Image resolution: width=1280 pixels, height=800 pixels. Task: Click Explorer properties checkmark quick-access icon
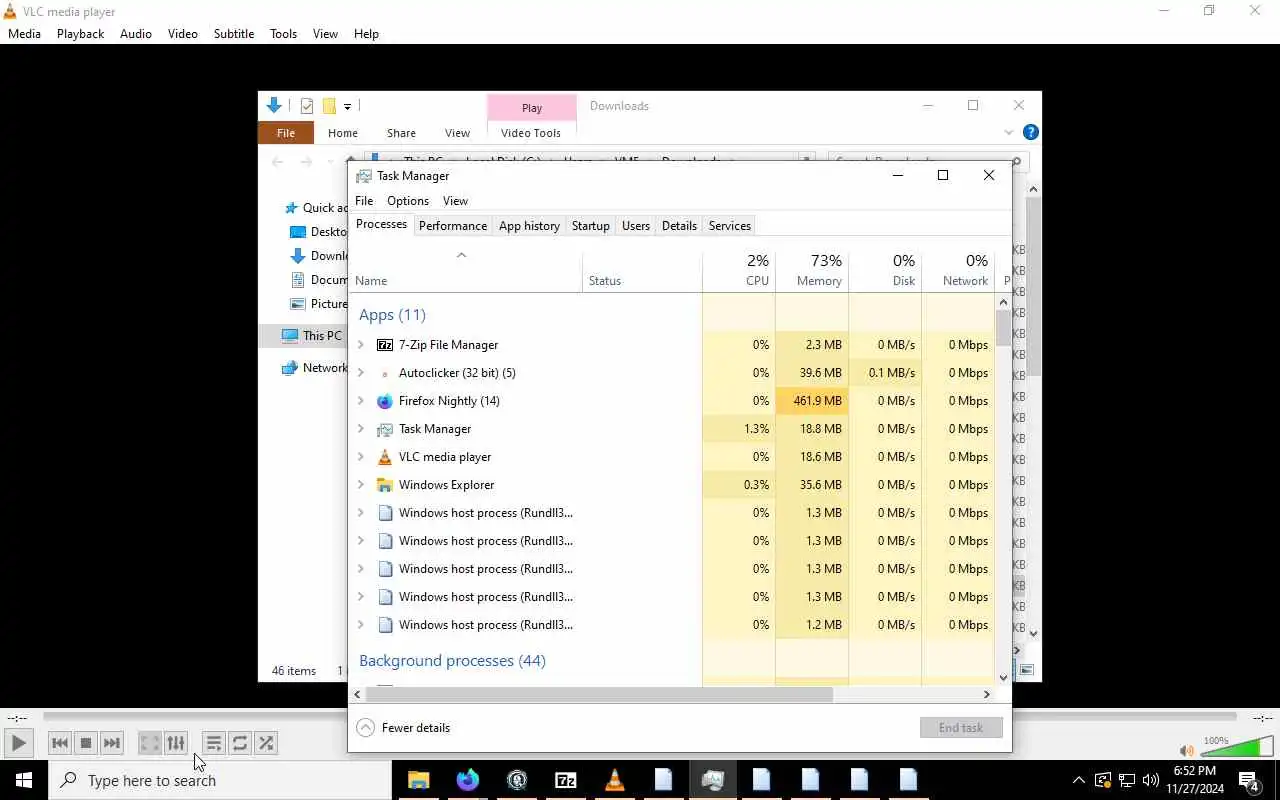307,106
